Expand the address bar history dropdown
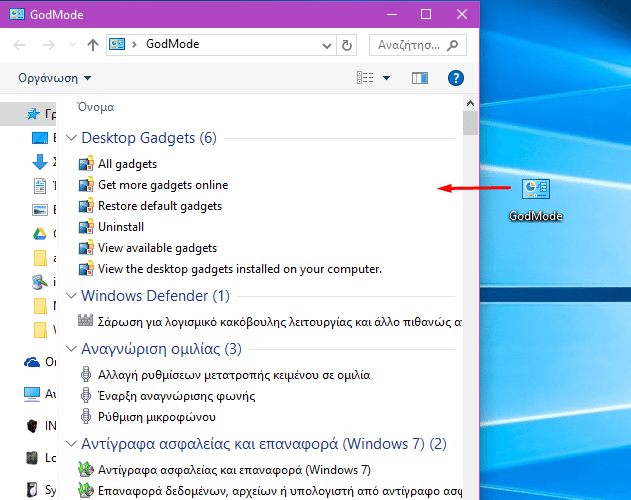 tap(327, 45)
